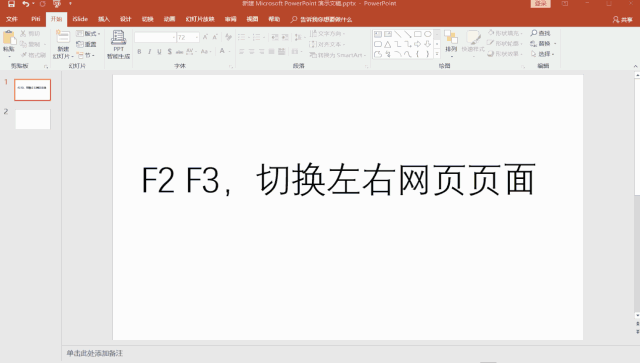Open the 幻灯片放映 (Slide Show) tab
The width and height of the screenshot is (640, 363).
coord(200,19)
